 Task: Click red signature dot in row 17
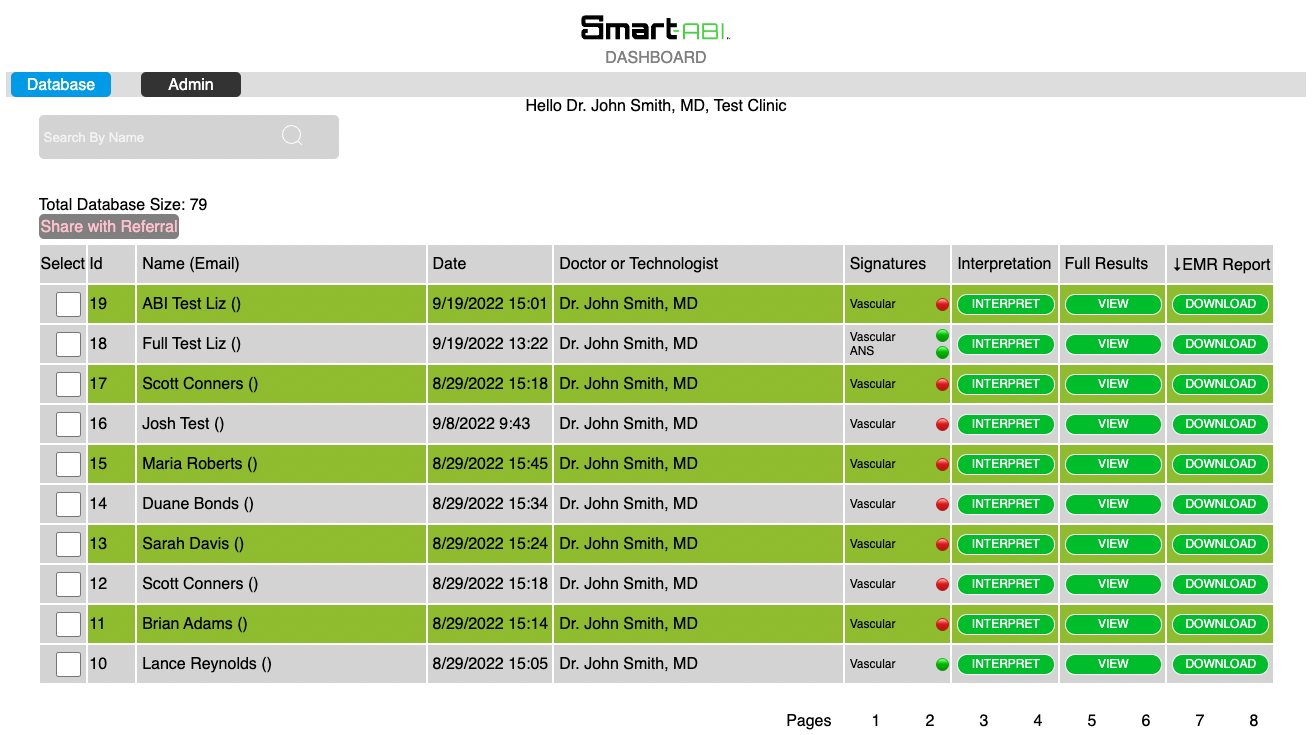pyautogui.click(x=942, y=384)
